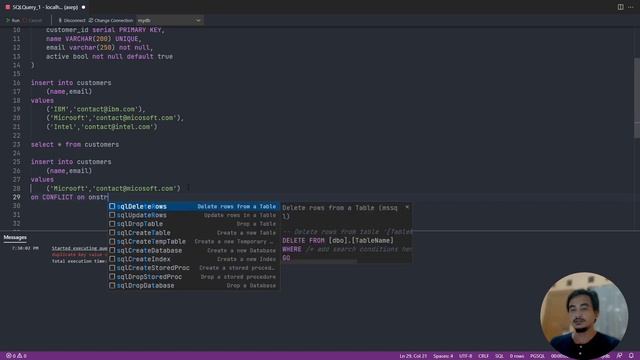Choose sqlDropTable snippet suggestion
640x360 pixels.
pos(194,224)
